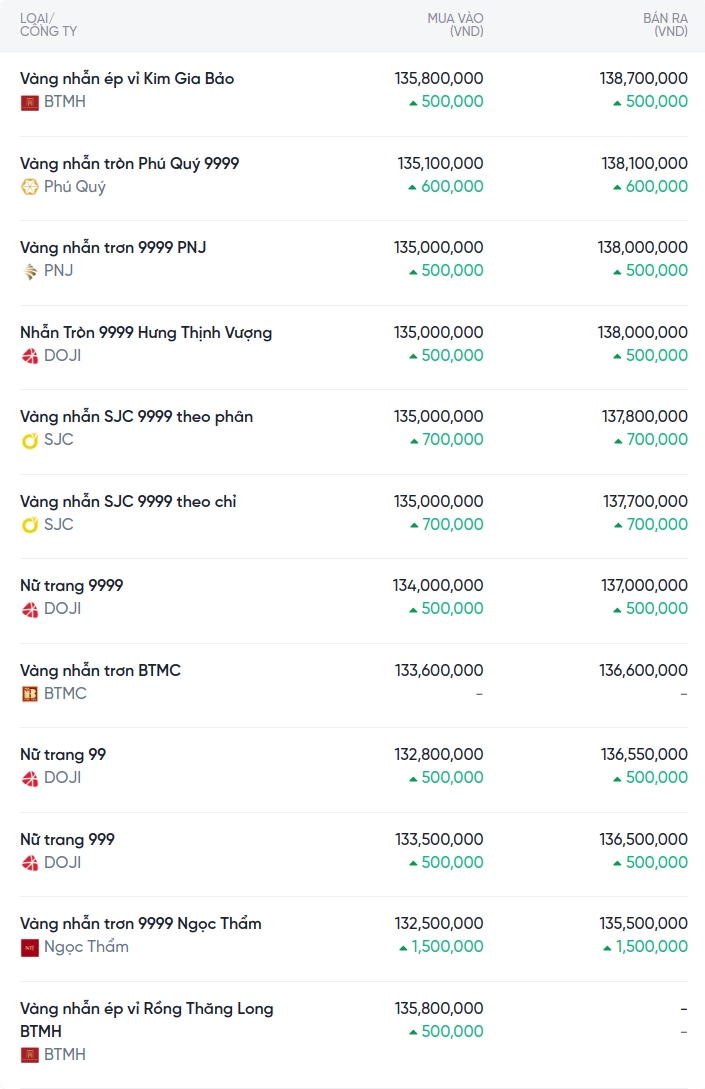Image resolution: width=705 pixels, height=1089 pixels.
Task: Click the Phú Quý company logo icon
Action: click(30, 187)
